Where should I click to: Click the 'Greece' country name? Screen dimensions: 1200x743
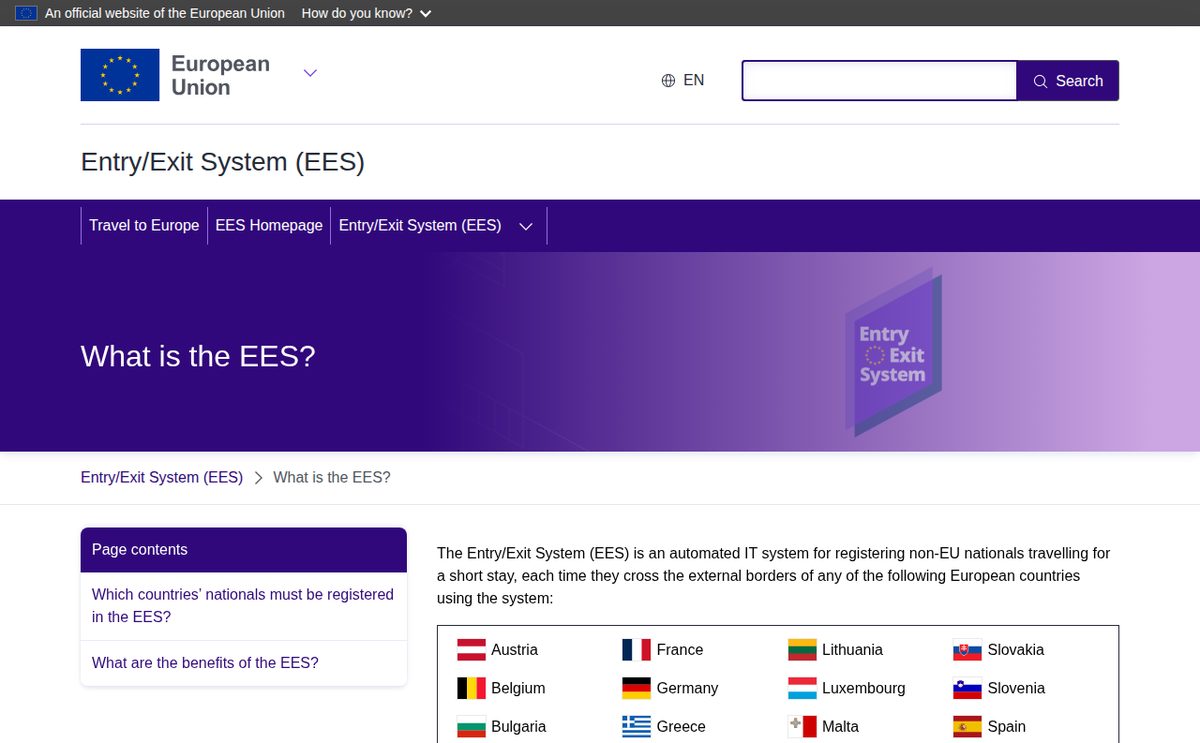click(681, 727)
